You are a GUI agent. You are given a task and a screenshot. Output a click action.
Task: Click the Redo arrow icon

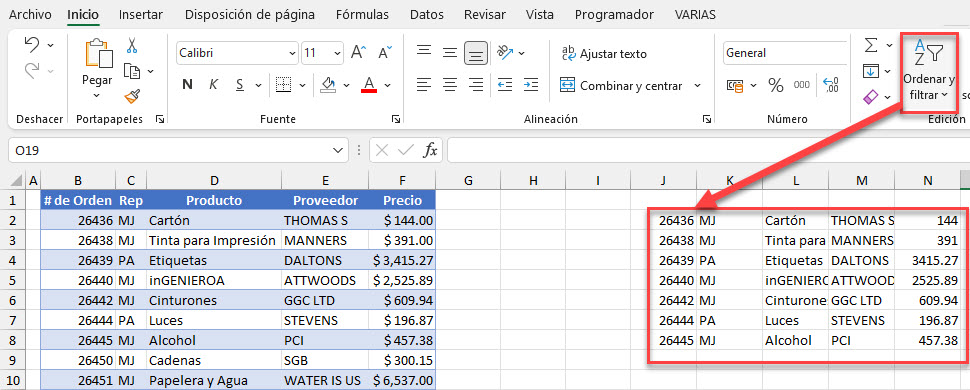32,71
